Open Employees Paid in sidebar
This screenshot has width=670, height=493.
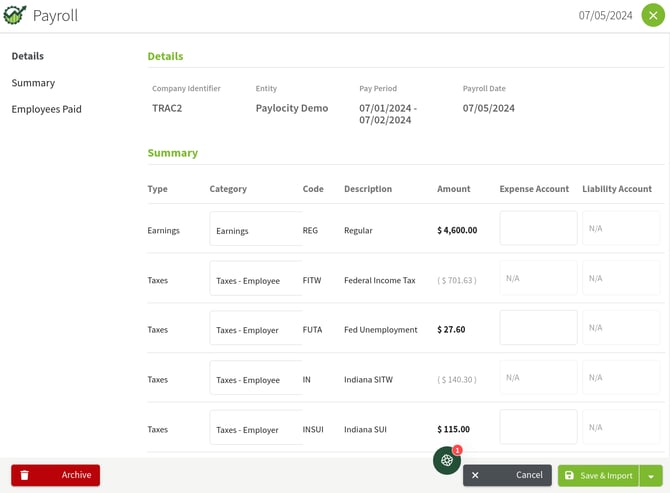pyautogui.click(x=46, y=109)
